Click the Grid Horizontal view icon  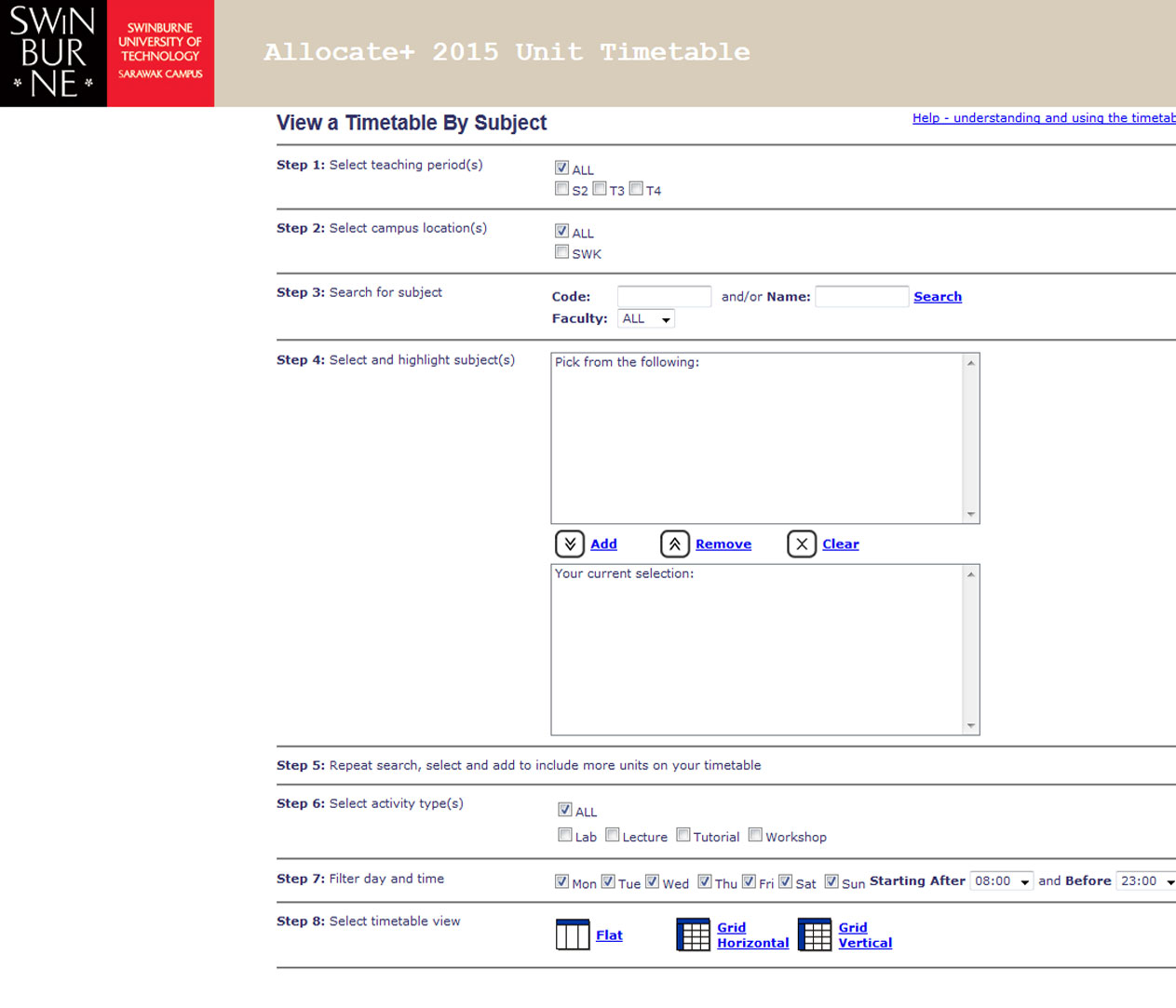pyautogui.click(x=694, y=934)
